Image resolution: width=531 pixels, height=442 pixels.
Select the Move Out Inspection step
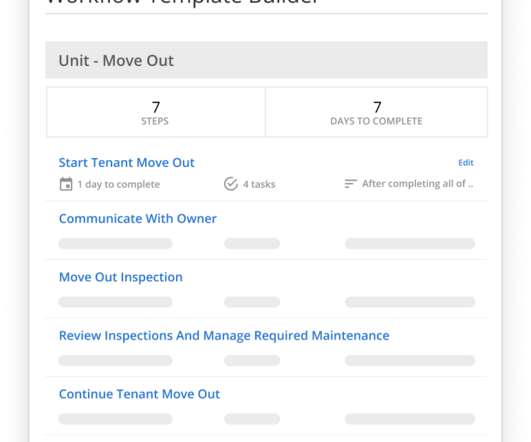click(121, 277)
